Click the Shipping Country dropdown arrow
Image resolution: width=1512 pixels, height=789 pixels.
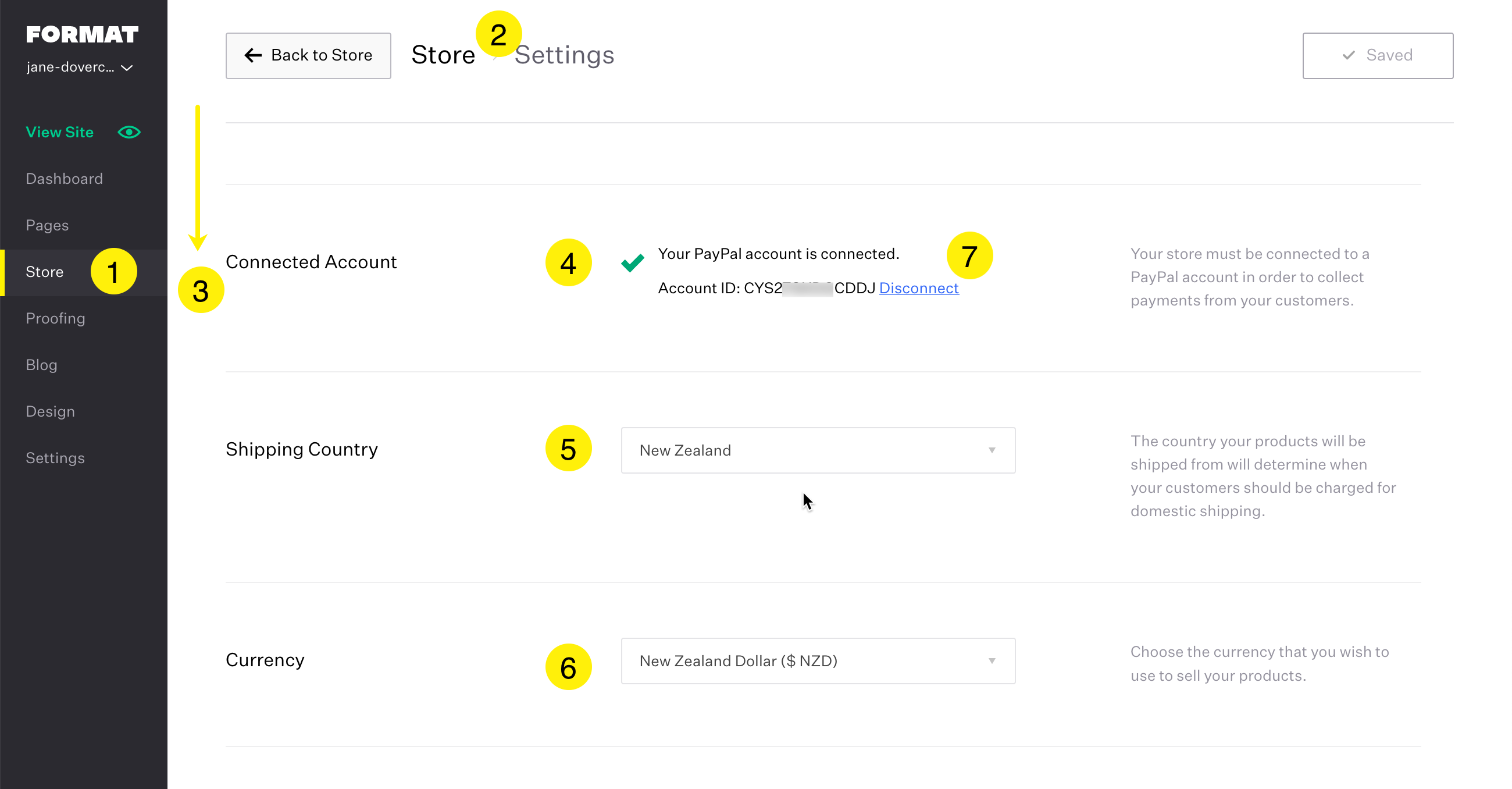[992, 450]
